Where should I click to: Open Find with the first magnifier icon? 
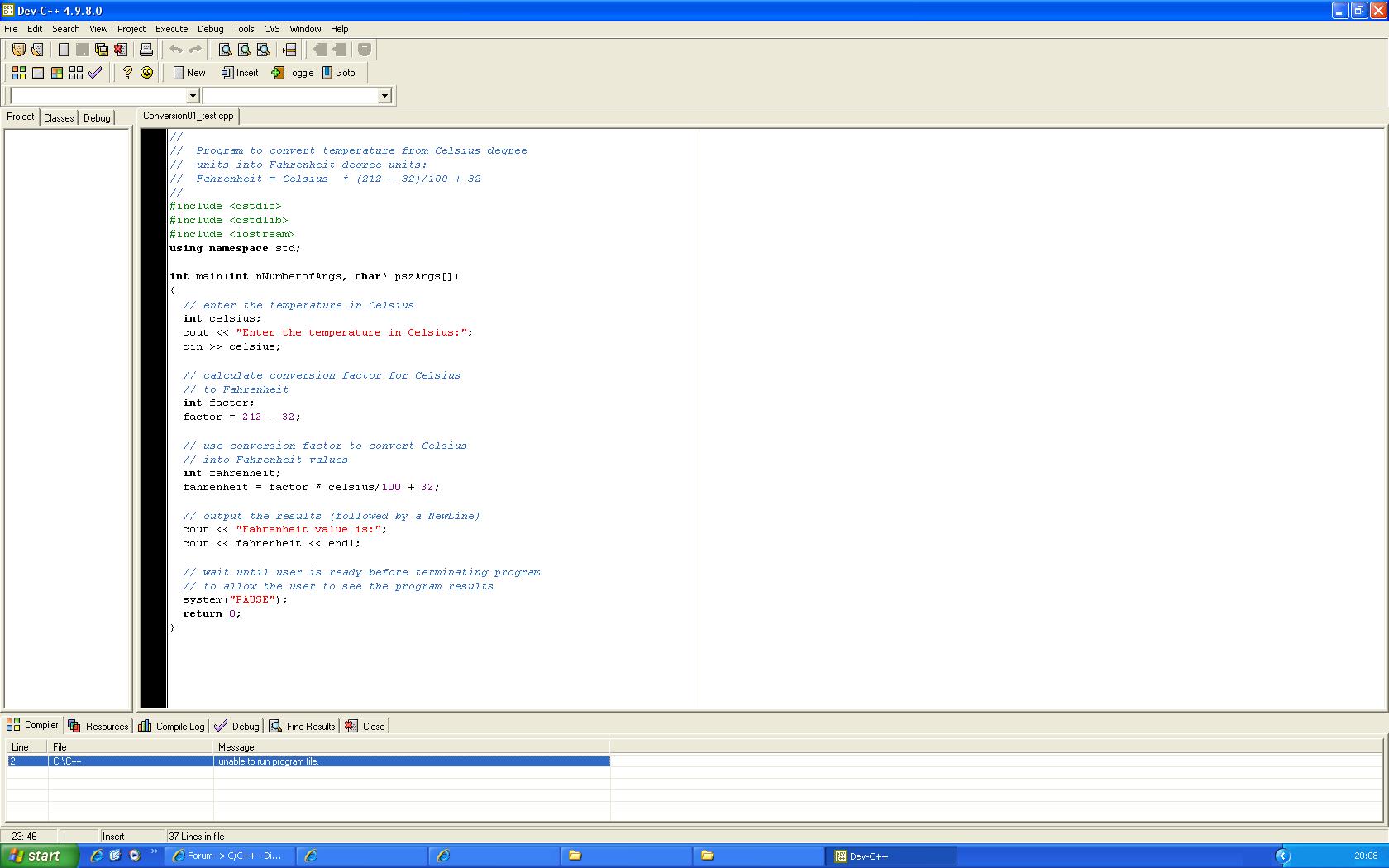click(225, 50)
